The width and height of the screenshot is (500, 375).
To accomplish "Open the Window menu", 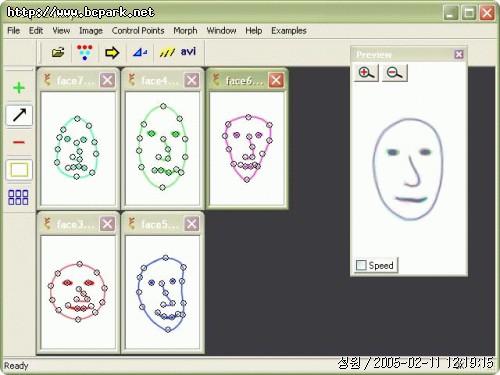I will [221, 31].
